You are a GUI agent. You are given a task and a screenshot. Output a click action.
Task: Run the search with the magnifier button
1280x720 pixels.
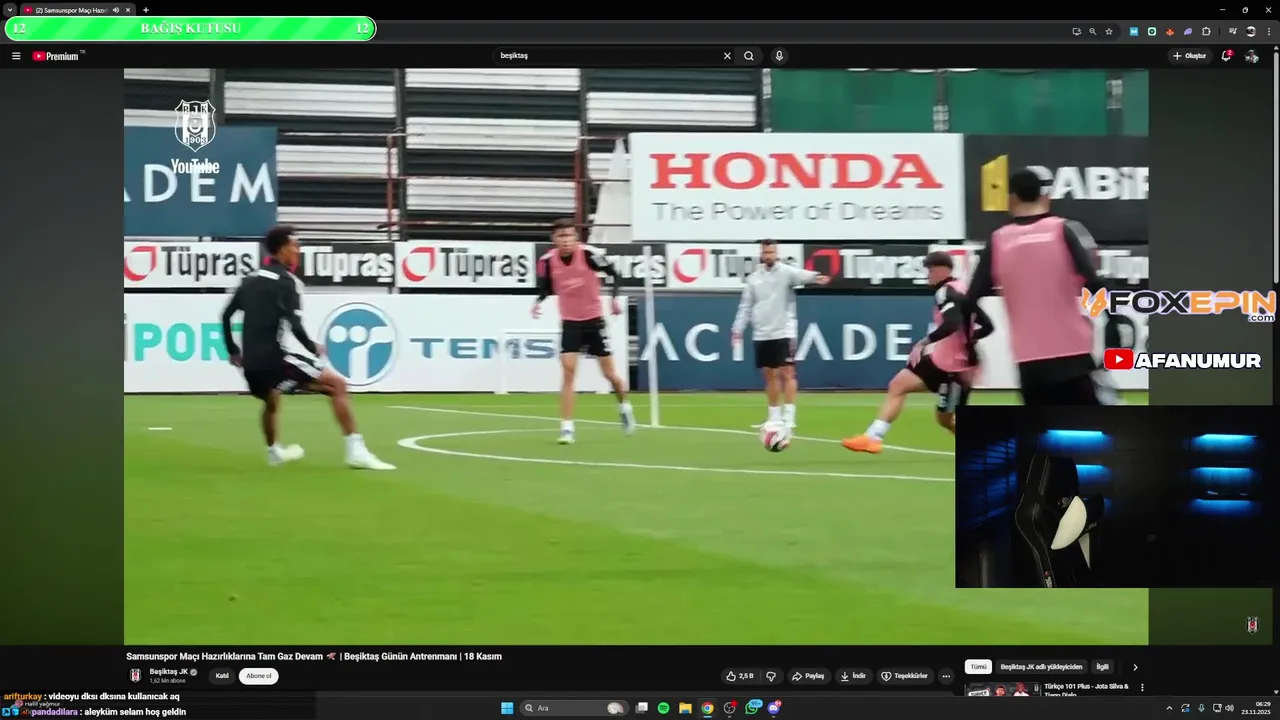[749, 56]
